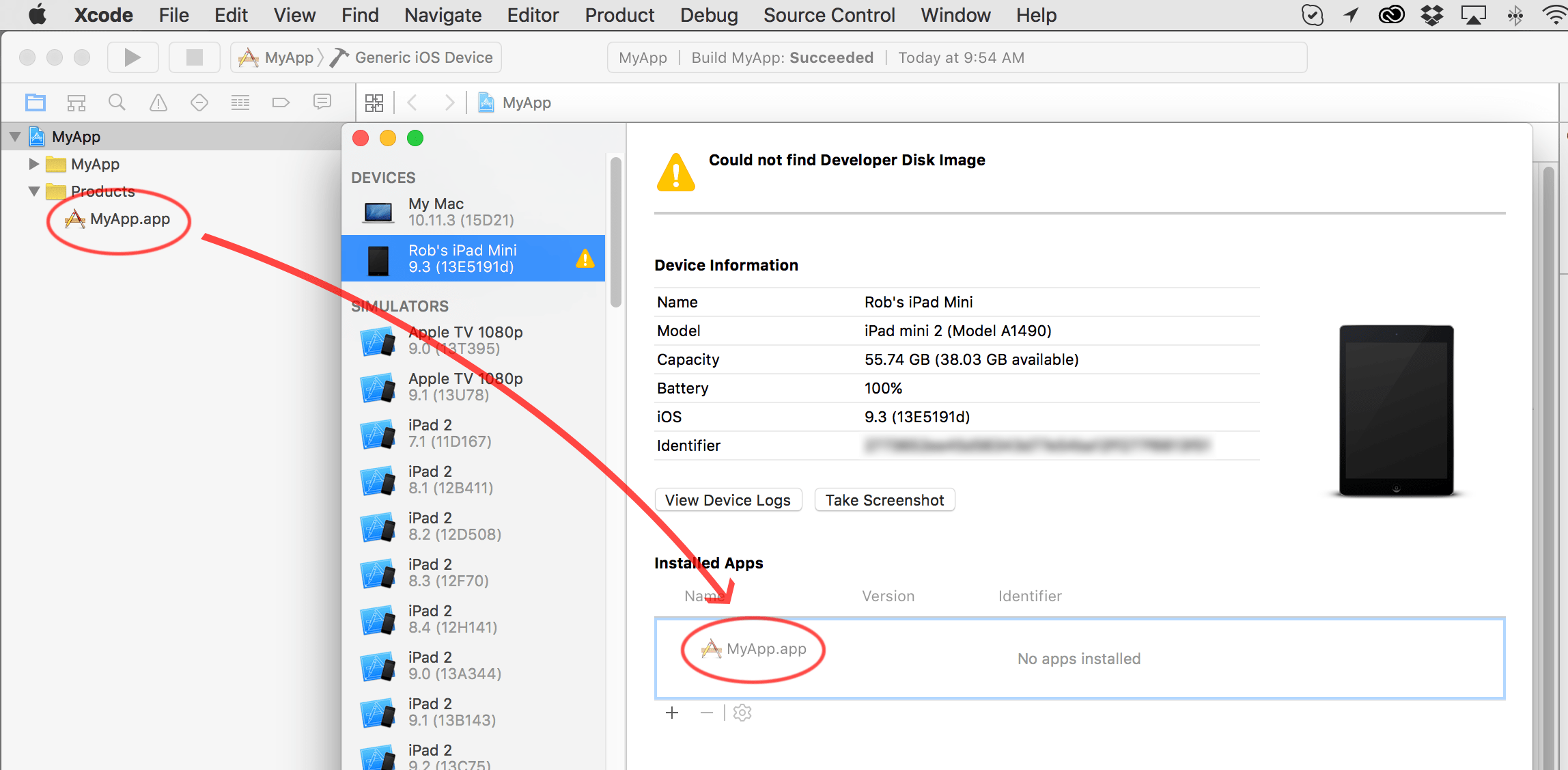The width and height of the screenshot is (1568, 770).
Task: Click the Run (play) button
Action: click(x=132, y=57)
